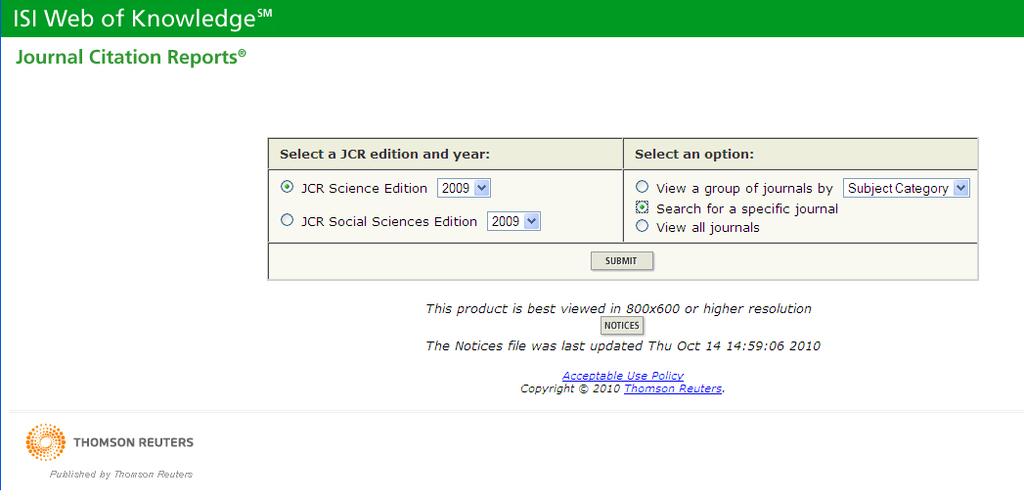Expand the Subject Category dropdown

[906, 188]
